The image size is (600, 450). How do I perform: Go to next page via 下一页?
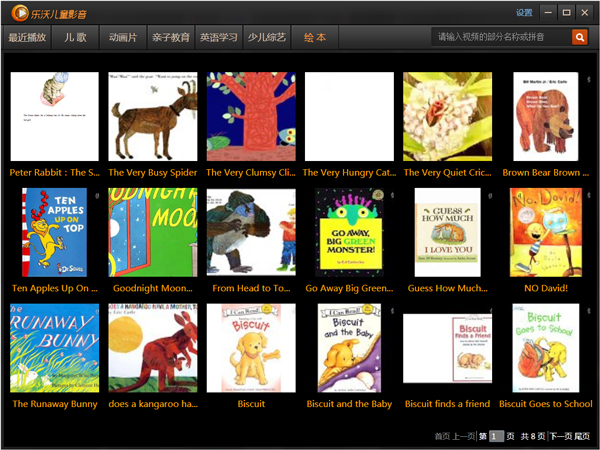point(561,436)
